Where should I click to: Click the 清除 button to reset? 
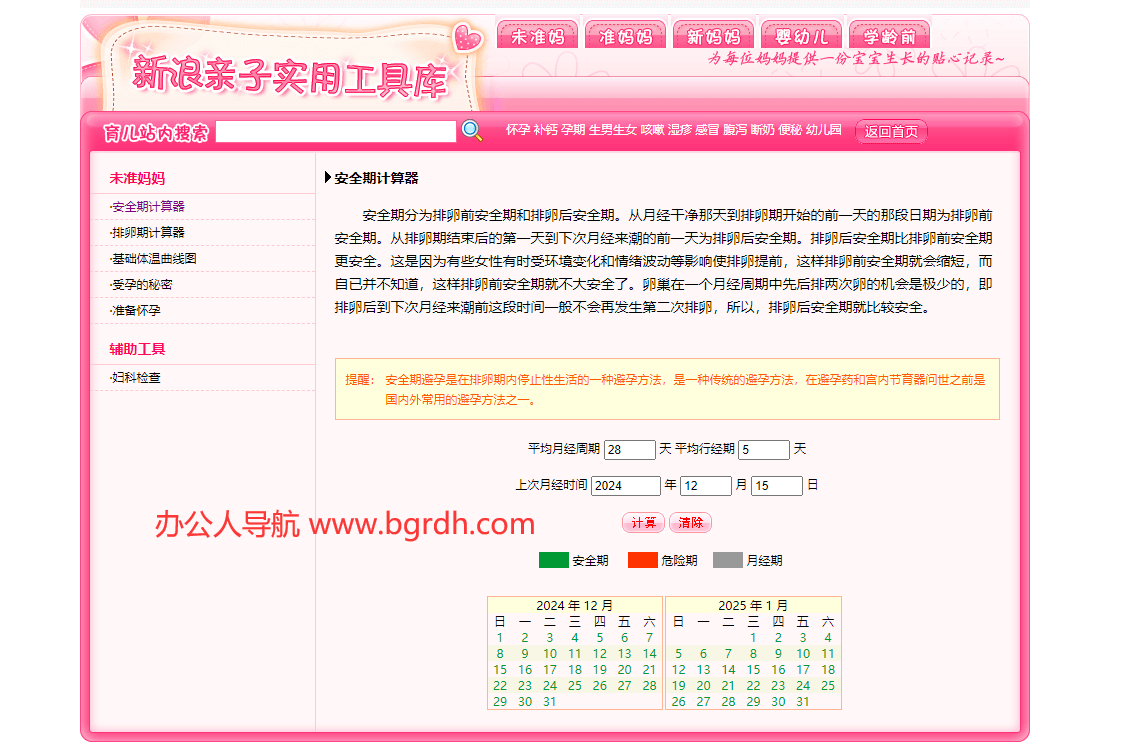pyautogui.click(x=690, y=523)
